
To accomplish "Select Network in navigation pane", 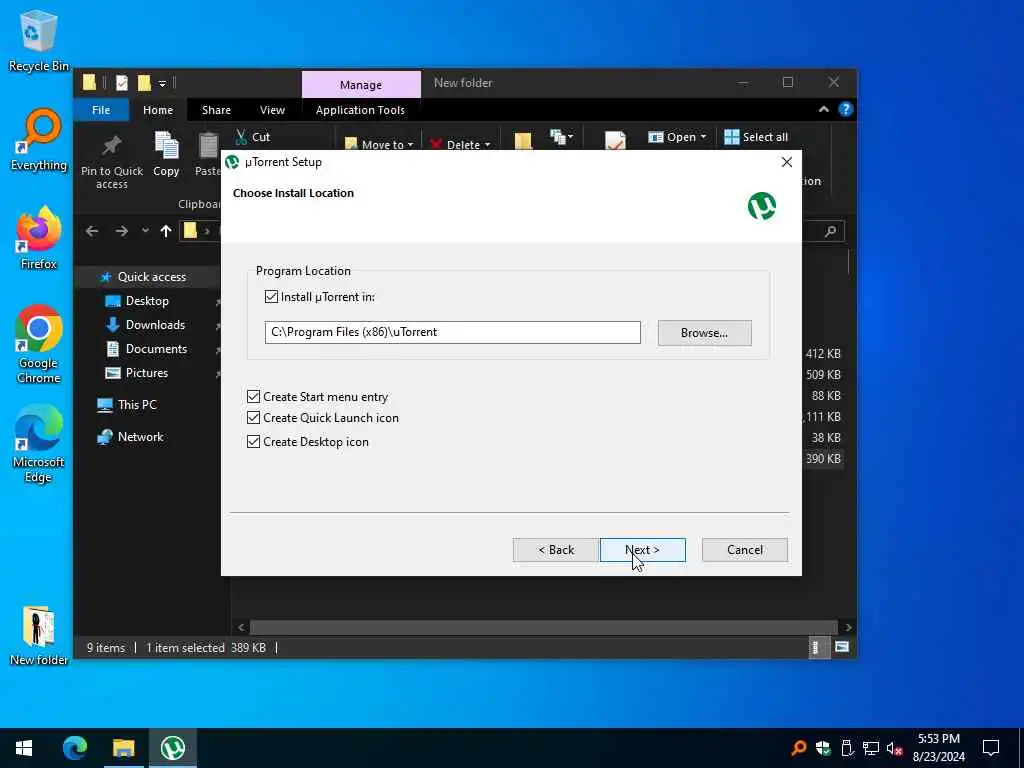I will pyautogui.click(x=140, y=437).
